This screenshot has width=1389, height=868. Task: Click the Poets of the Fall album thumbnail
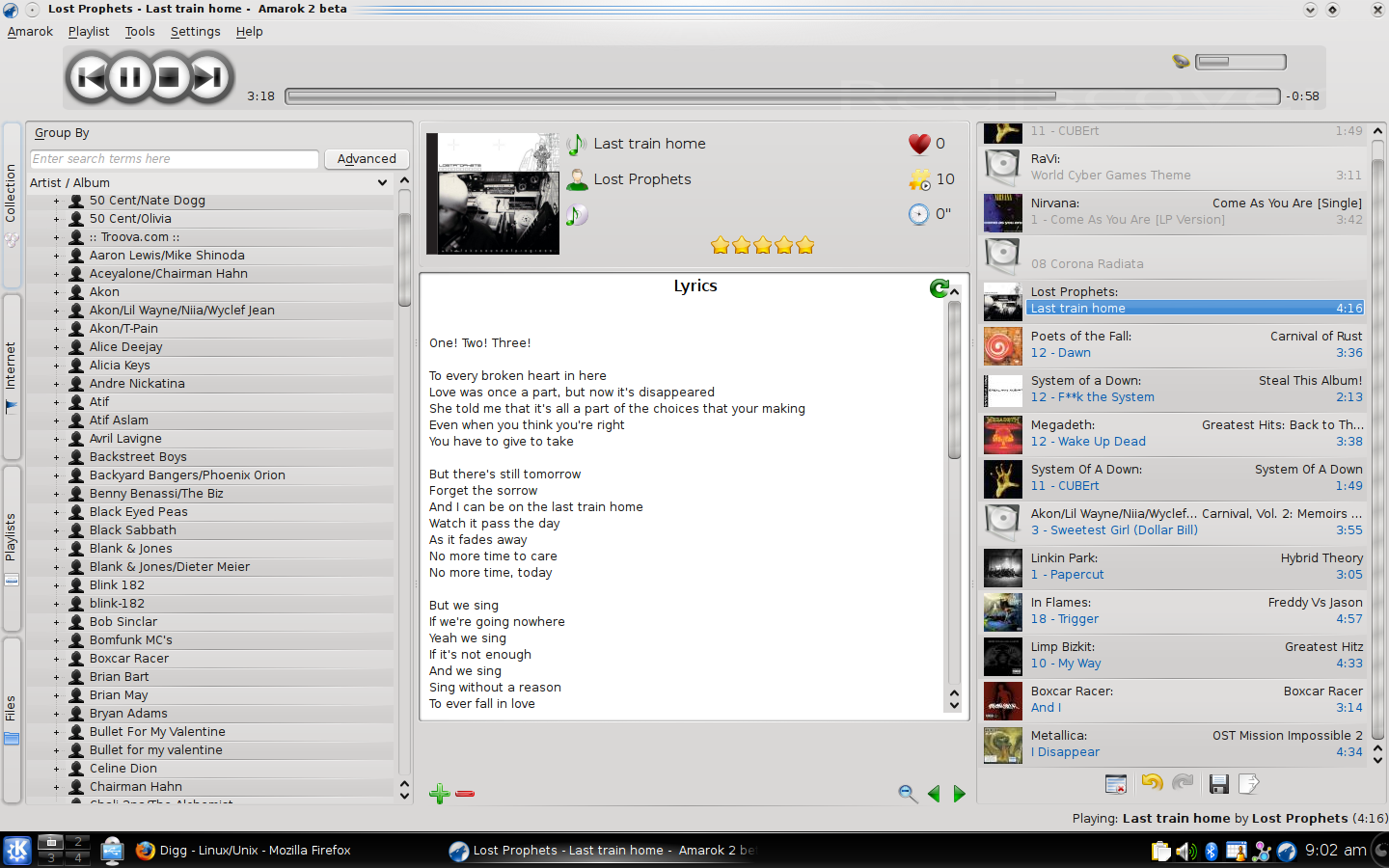1002,345
